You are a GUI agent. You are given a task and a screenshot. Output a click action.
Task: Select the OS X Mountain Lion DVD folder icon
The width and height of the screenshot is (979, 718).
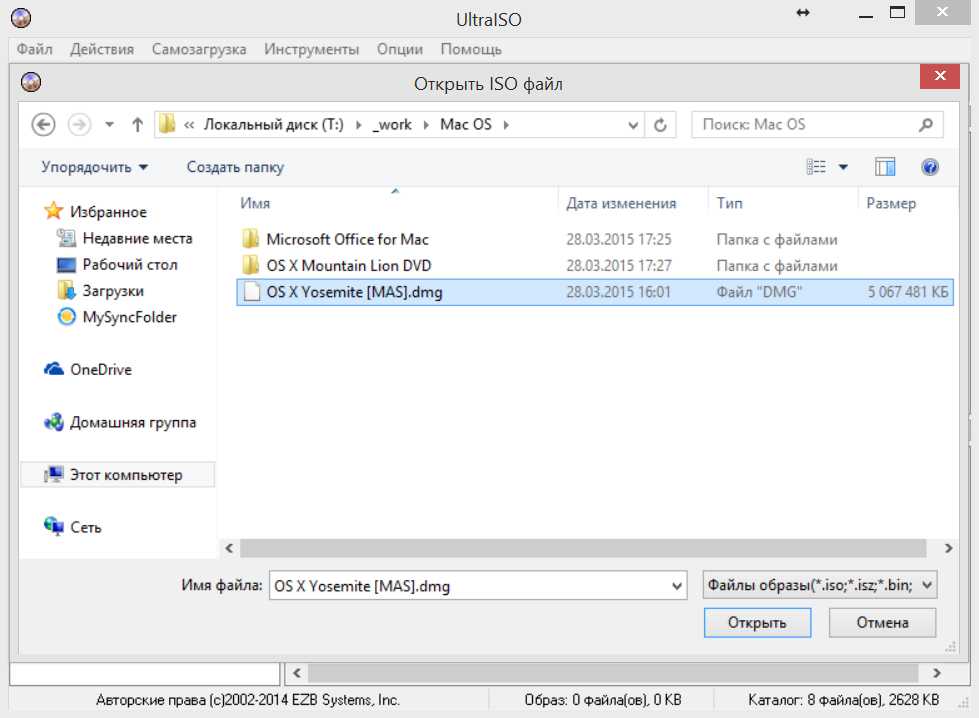pyautogui.click(x=250, y=265)
